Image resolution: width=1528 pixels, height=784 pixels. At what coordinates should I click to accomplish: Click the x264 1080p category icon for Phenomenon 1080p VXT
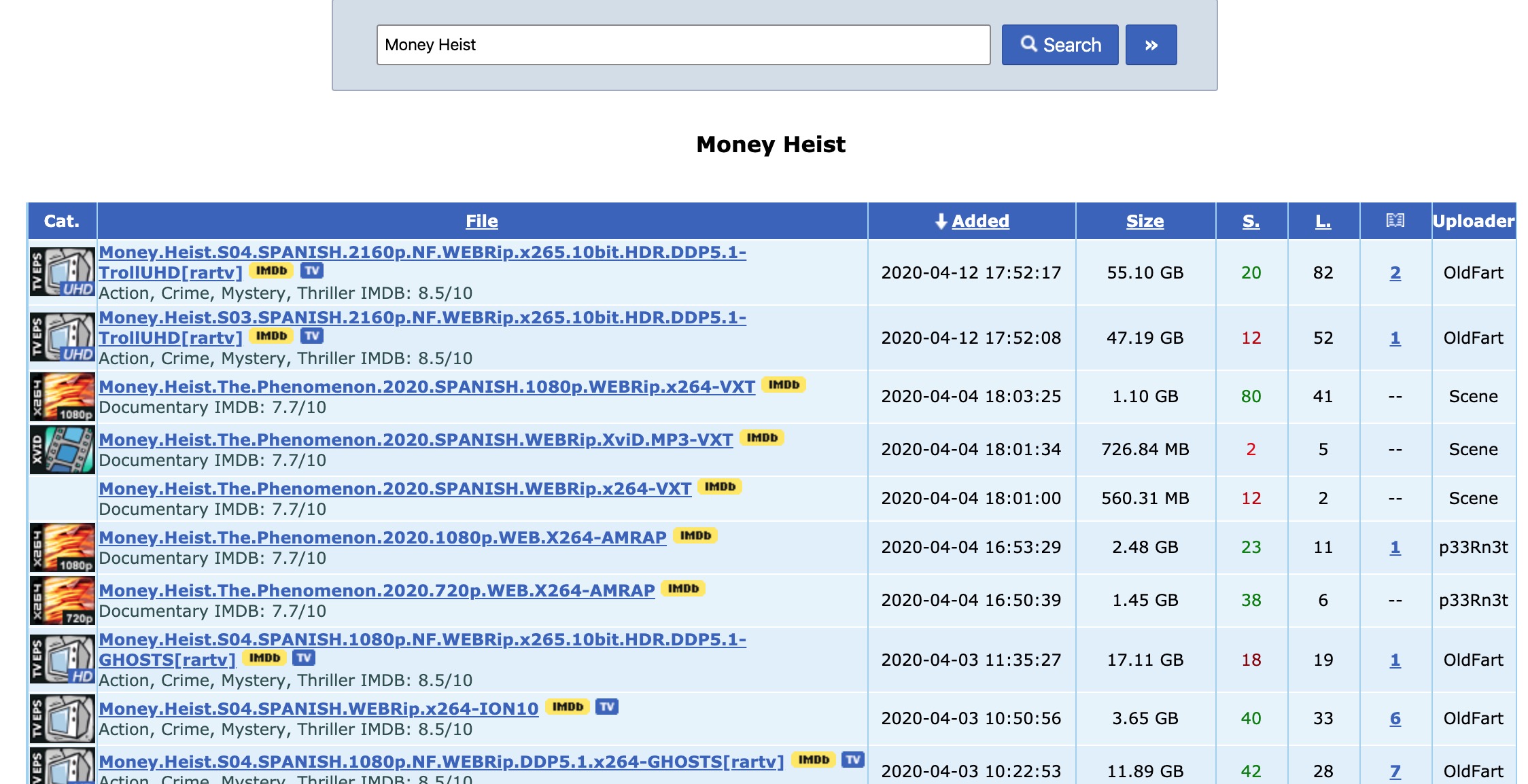[x=62, y=397]
